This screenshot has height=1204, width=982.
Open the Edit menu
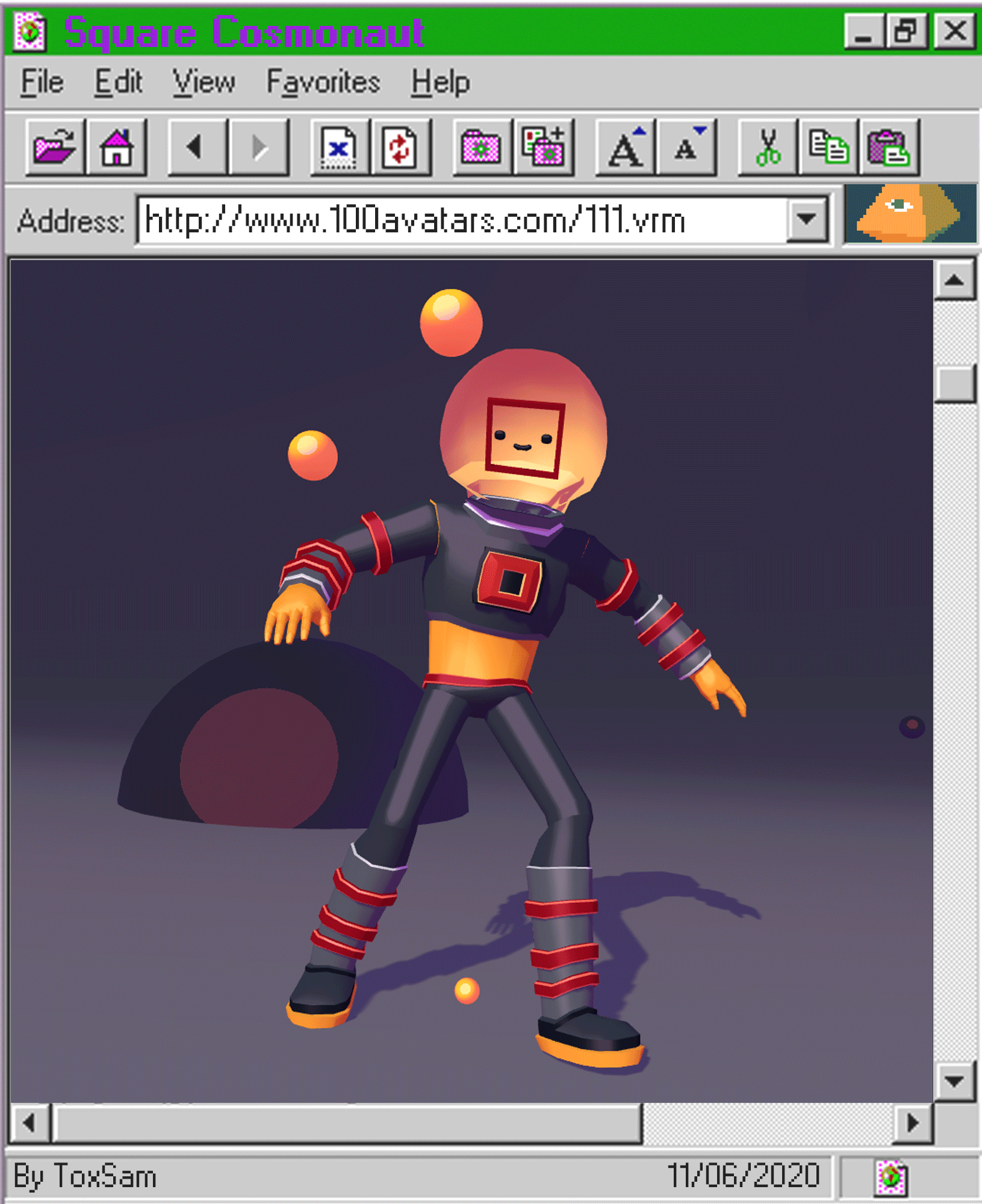click(118, 81)
